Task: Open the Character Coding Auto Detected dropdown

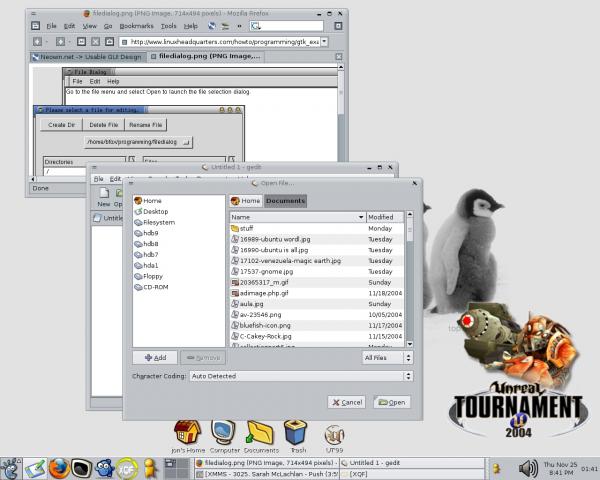Action: tap(301, 376)
